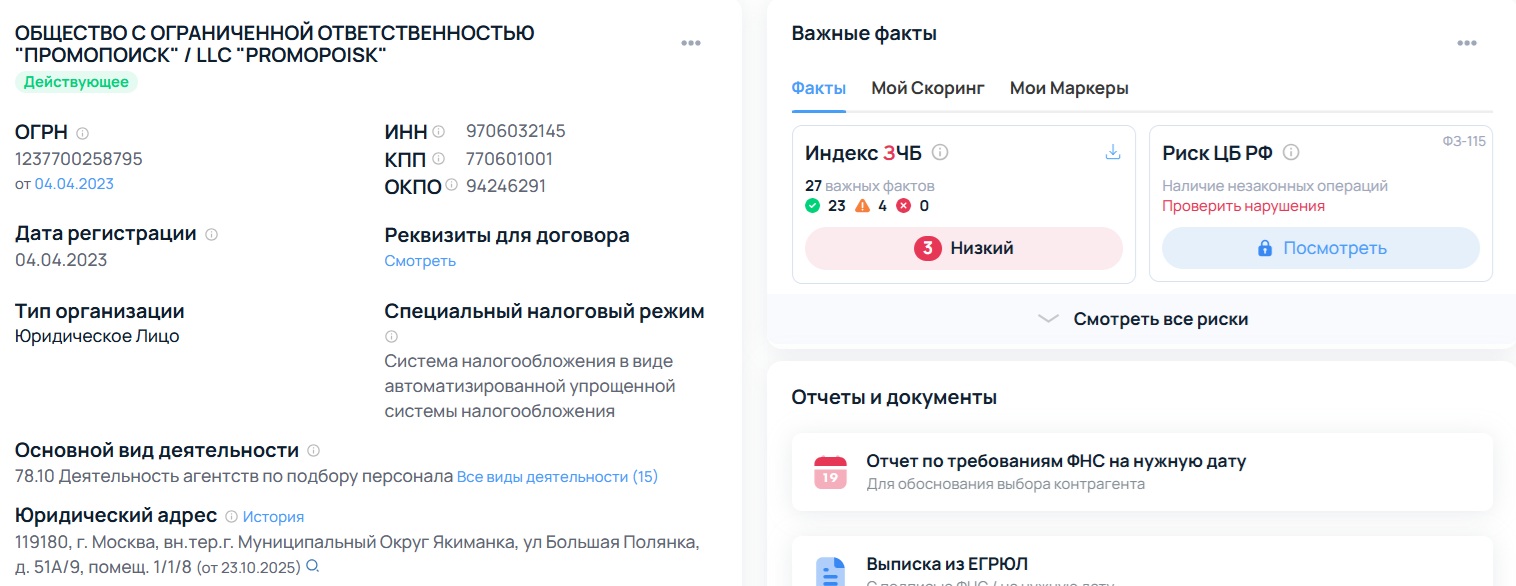The width and height of the screenshot is (1516, 586).
Task: Click the info icon next to ОКПО
Action: click(x=451, y=185)
